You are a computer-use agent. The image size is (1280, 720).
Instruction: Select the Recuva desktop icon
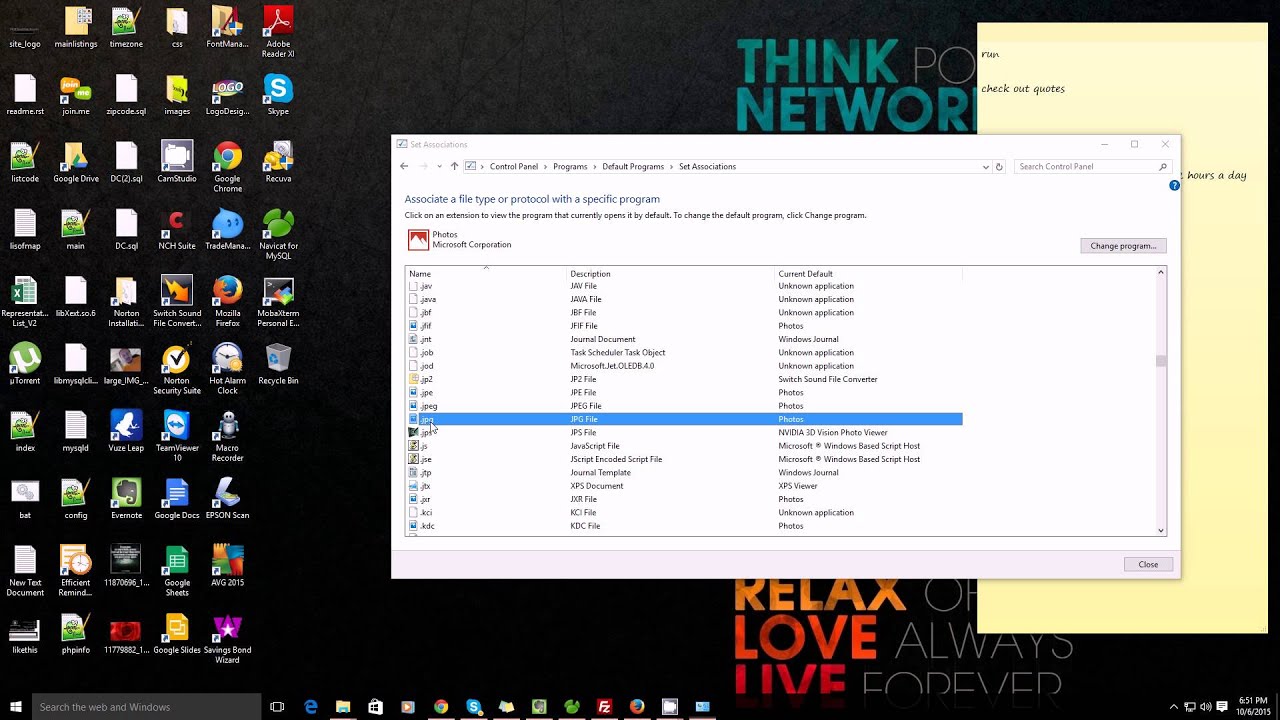coord(278,162)
